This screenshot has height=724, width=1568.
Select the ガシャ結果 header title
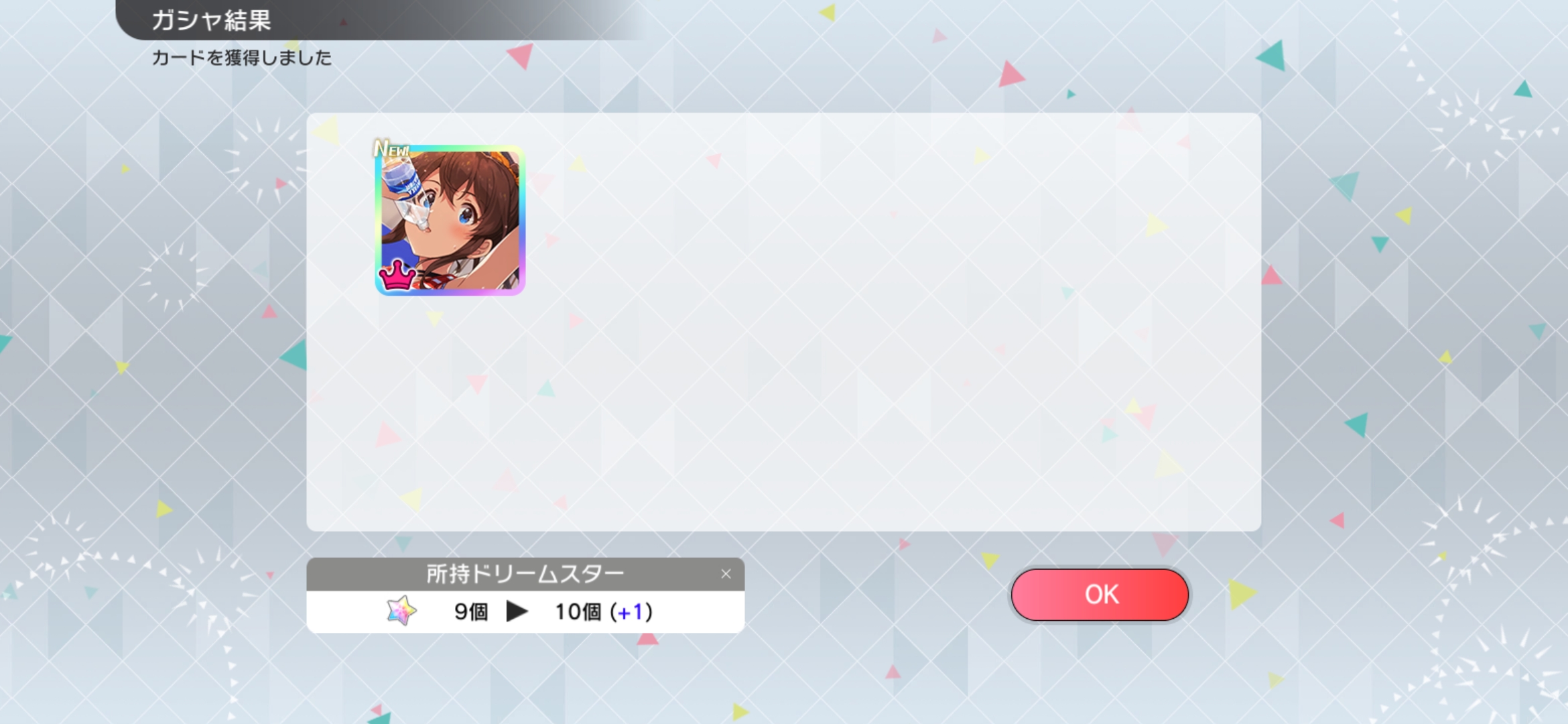click(211, 20)
